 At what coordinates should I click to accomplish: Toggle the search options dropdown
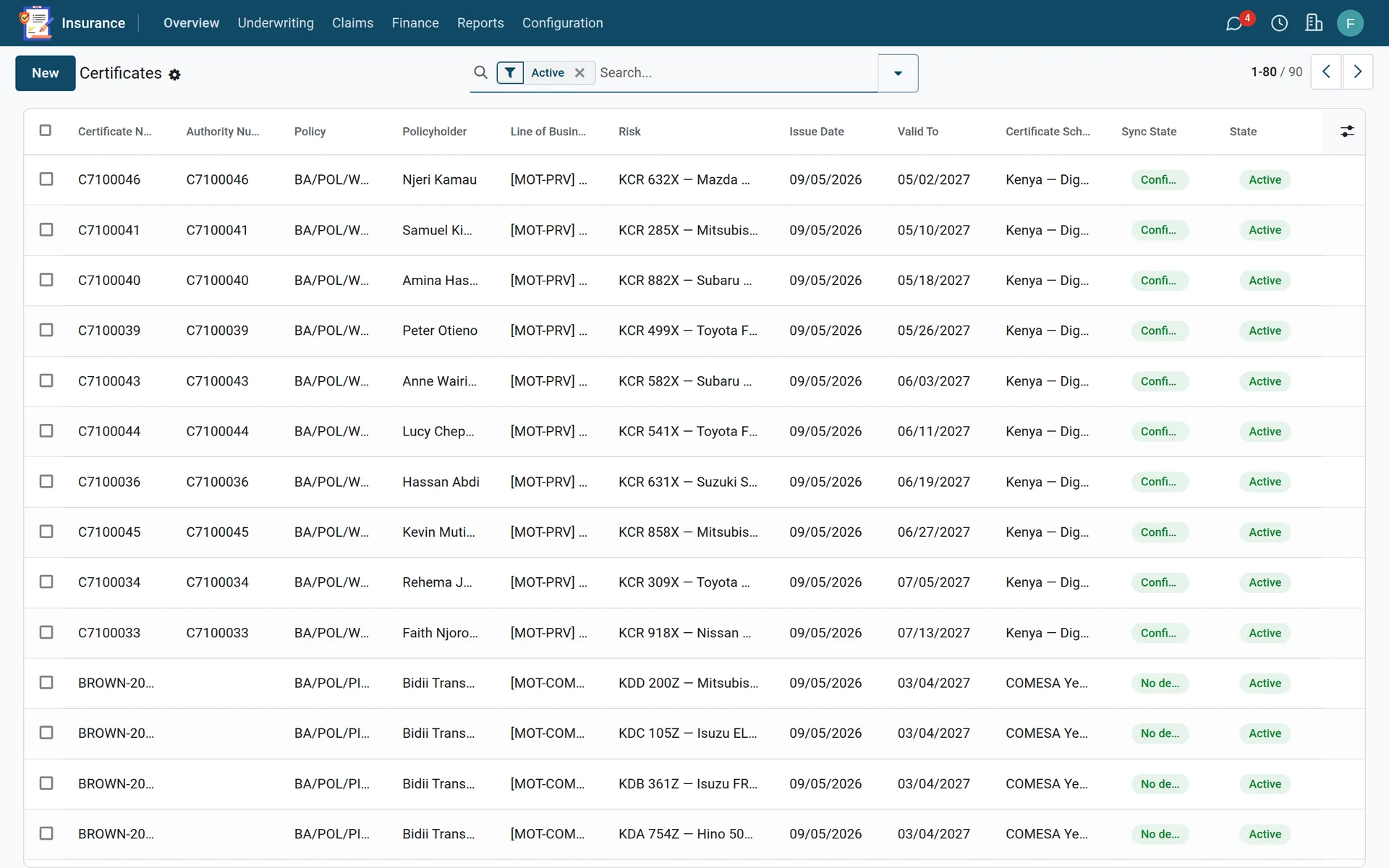[x=898, y=73]
